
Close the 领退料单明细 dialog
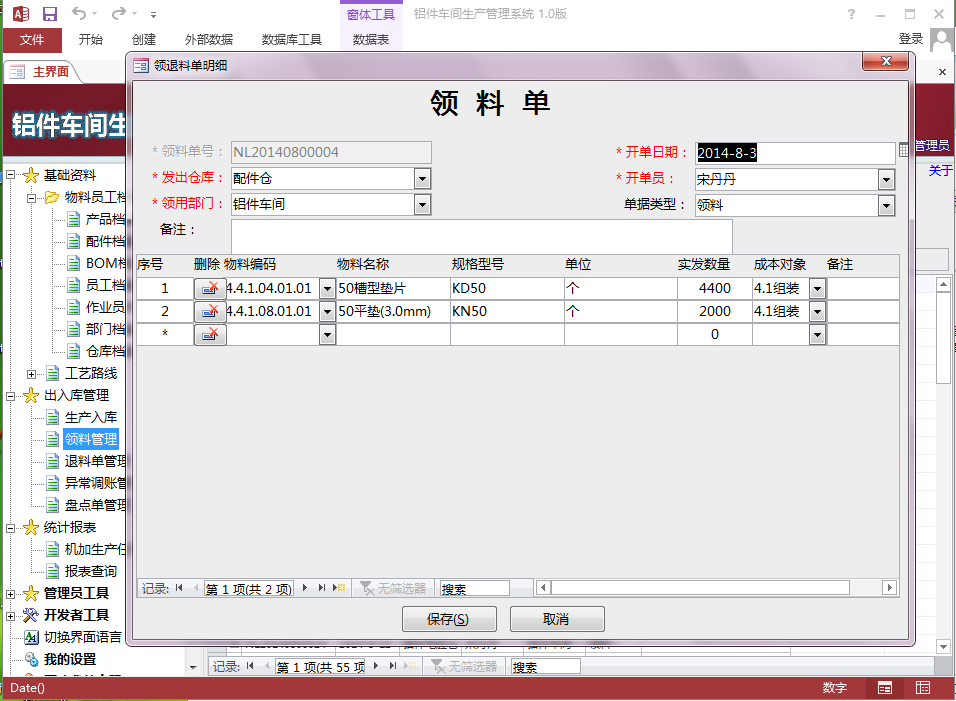pos(886,61)
